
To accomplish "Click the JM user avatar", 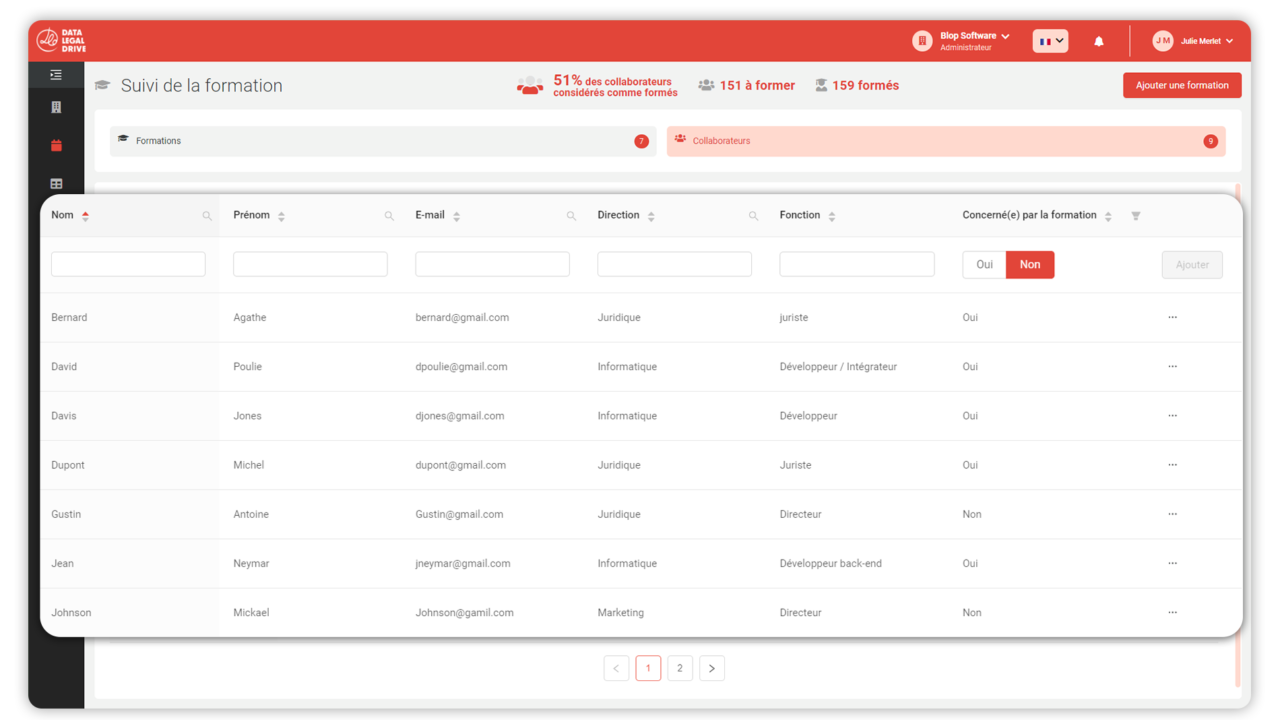I will pyautogui.click(x=1162, y=41).
